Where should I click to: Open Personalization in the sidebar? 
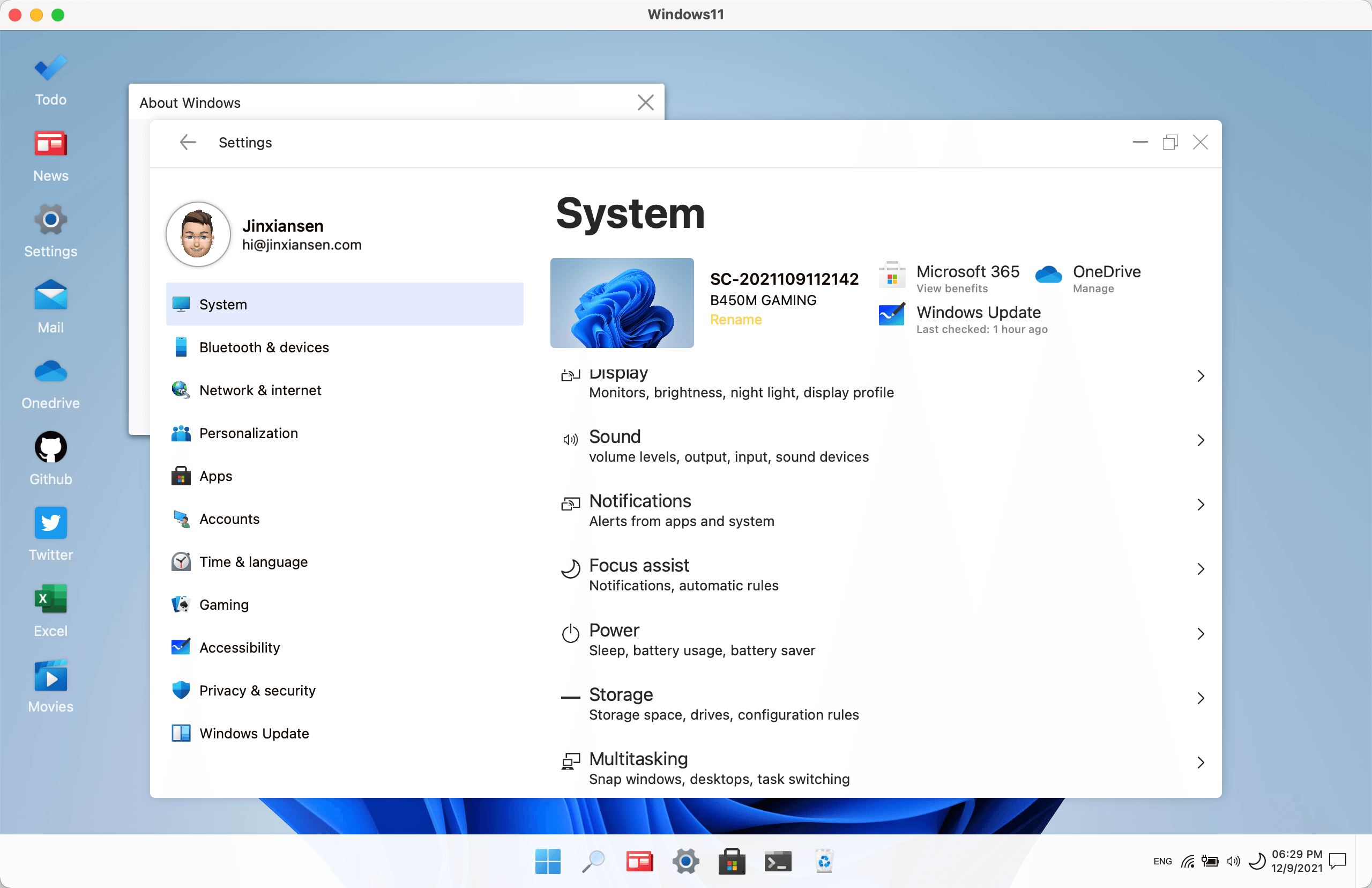click(345, 433)
